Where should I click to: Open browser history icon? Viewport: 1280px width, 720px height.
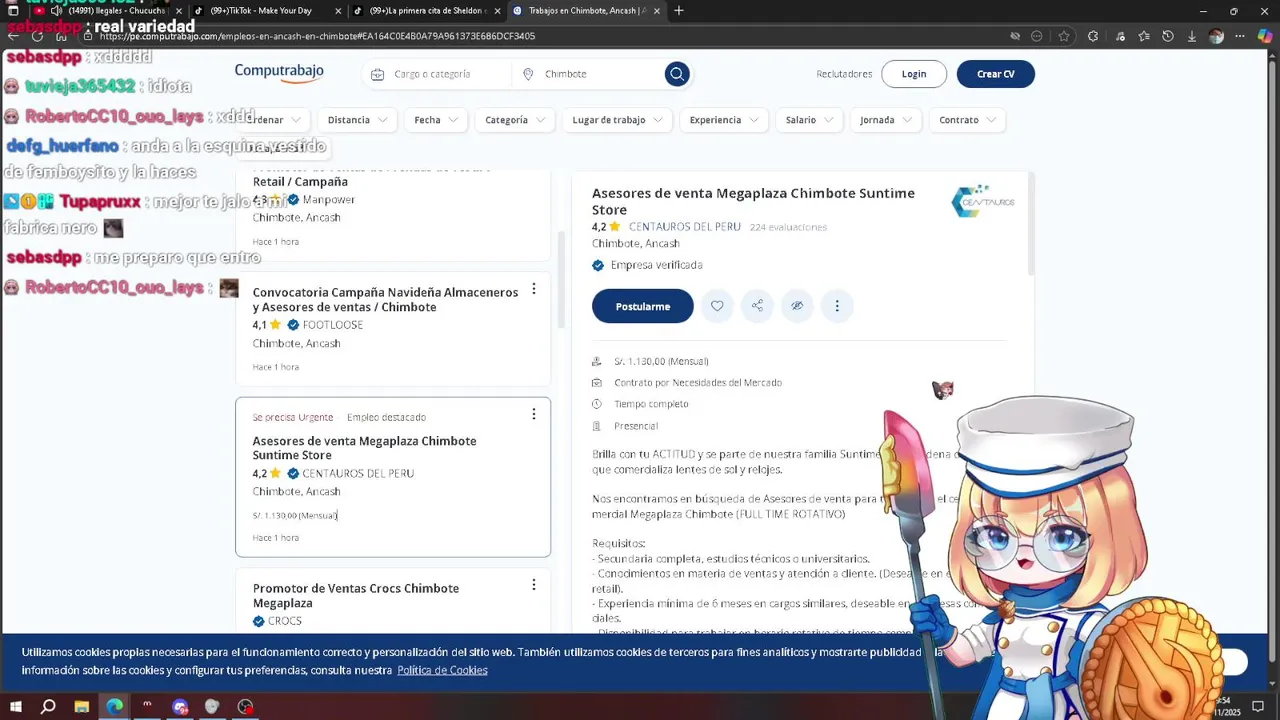point(1167,36)
